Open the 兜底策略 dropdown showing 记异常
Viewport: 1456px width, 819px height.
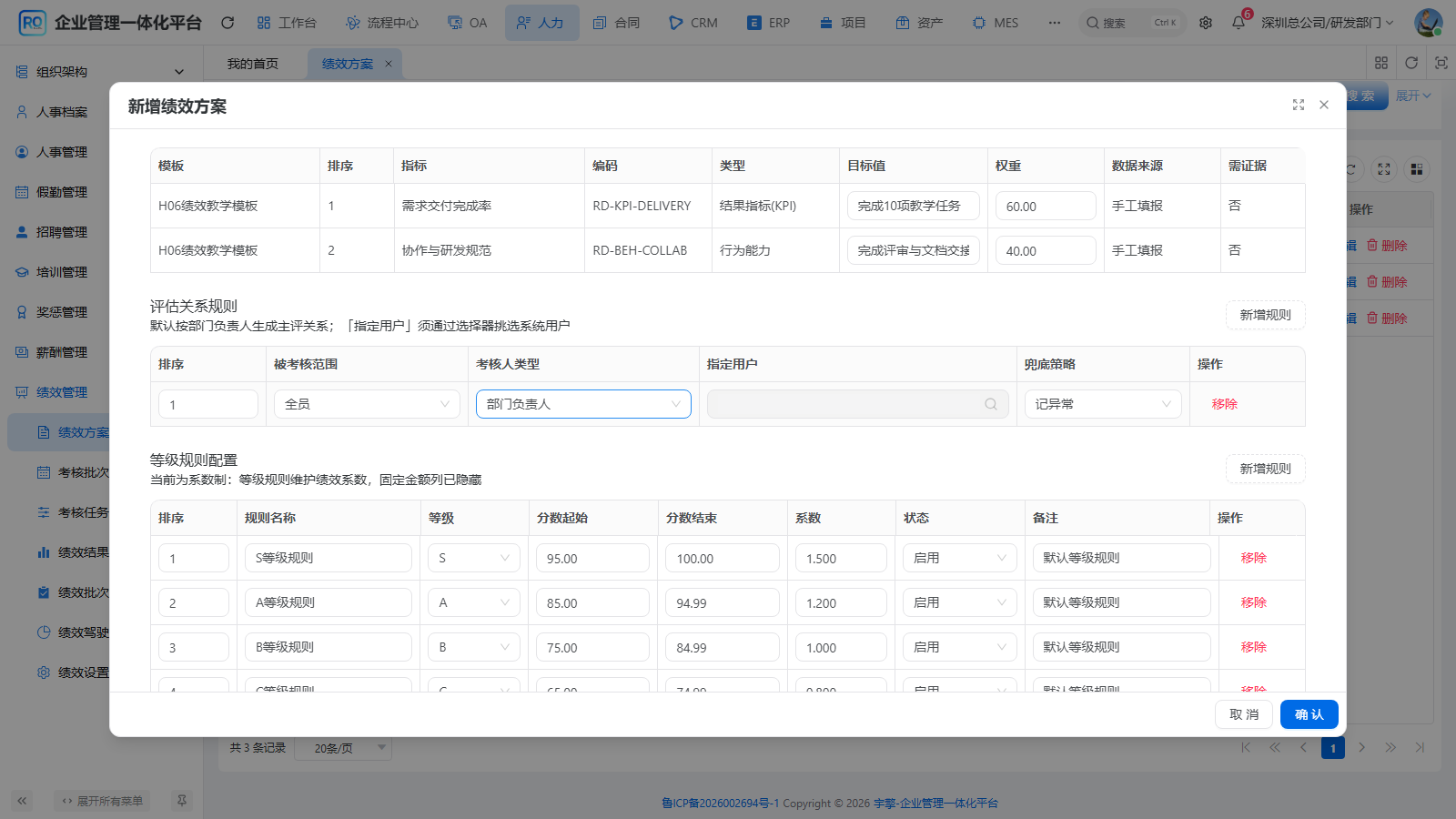[1103, 404]
